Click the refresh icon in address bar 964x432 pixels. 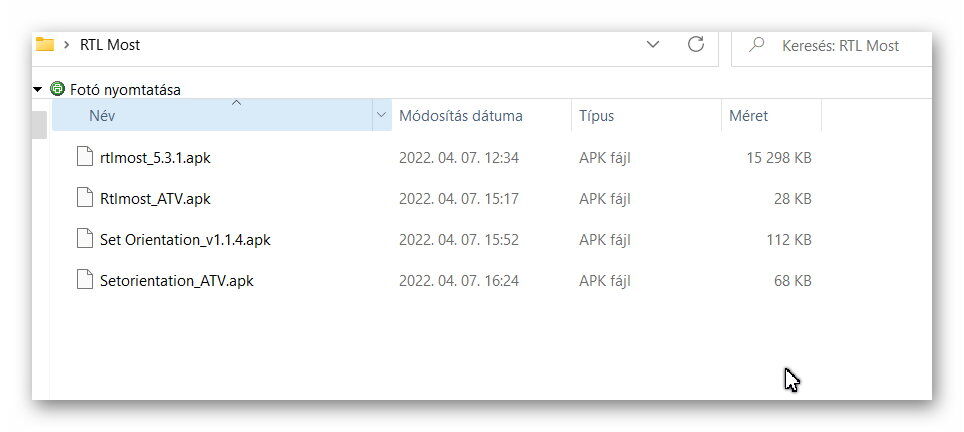(695, 44)
